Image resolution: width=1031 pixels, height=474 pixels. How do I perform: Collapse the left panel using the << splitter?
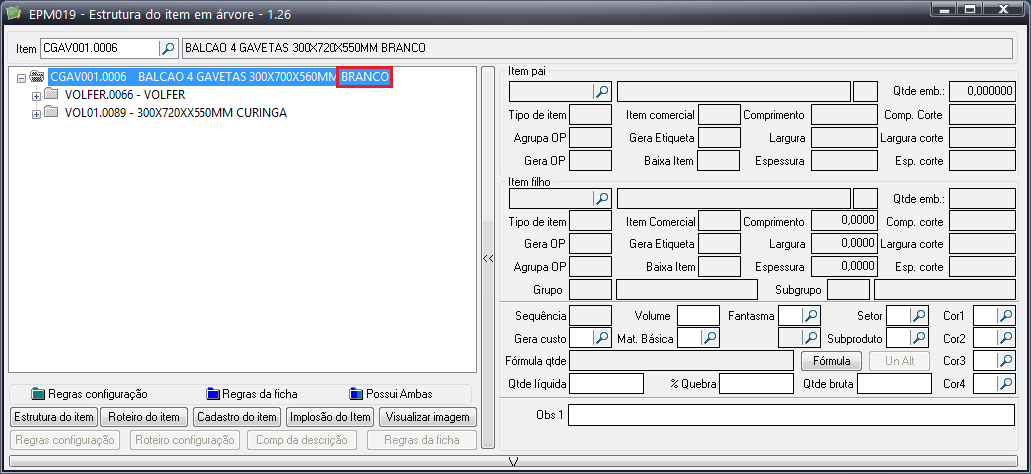pyautogui.click(x=488, y=258)
